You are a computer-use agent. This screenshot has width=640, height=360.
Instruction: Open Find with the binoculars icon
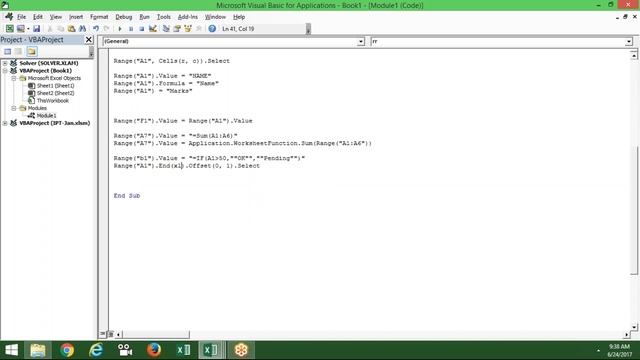[x=82, y=29]
